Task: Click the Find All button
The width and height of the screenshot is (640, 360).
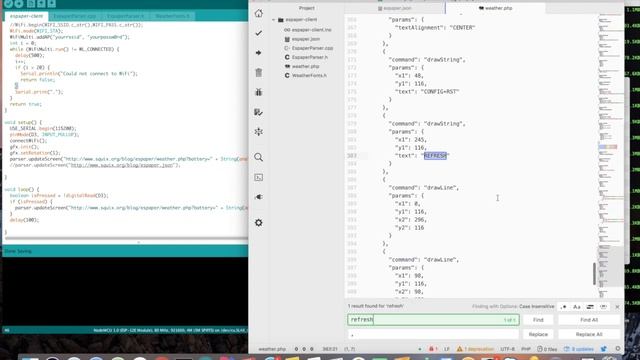Action: click(589, 320)
